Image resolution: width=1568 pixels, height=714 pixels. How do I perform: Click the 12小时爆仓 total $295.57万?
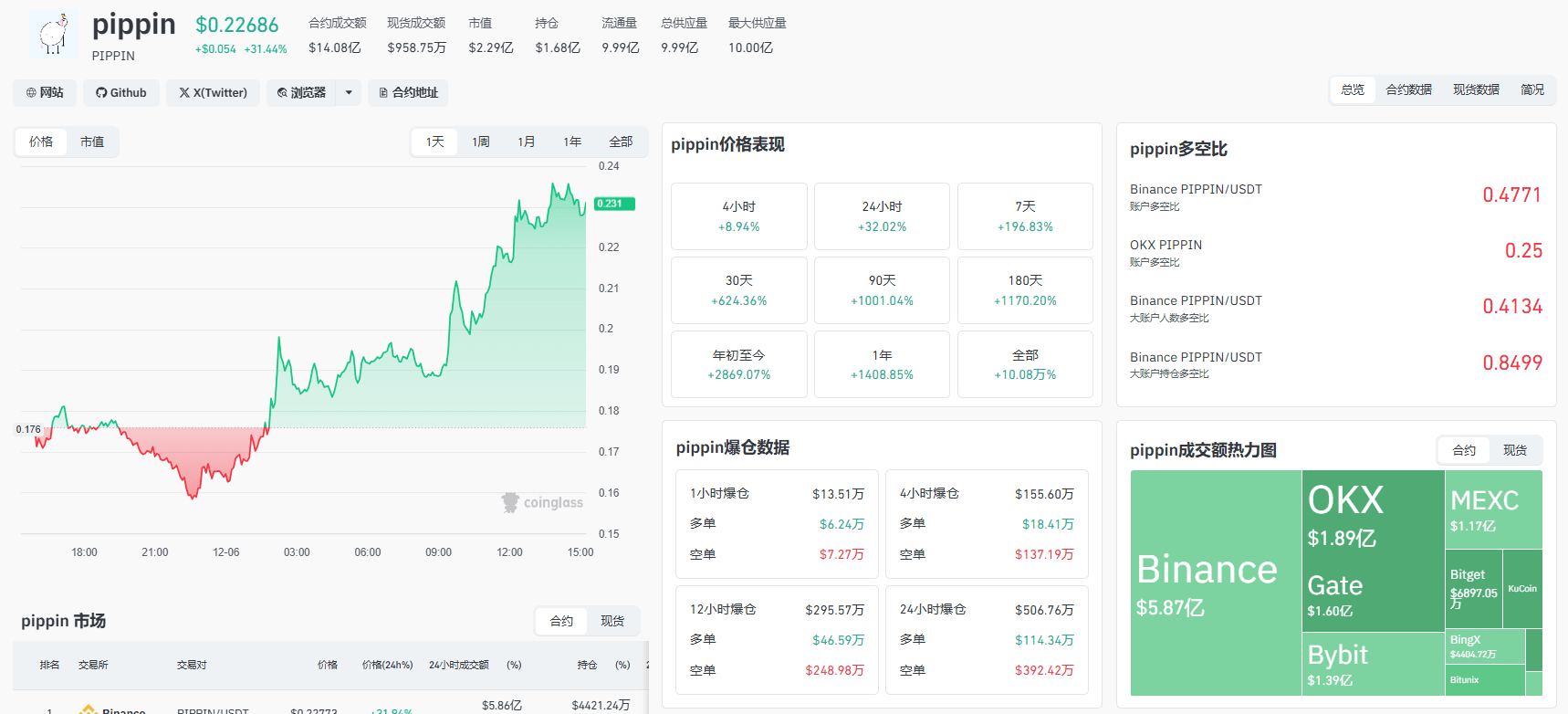tap(834, 610)
